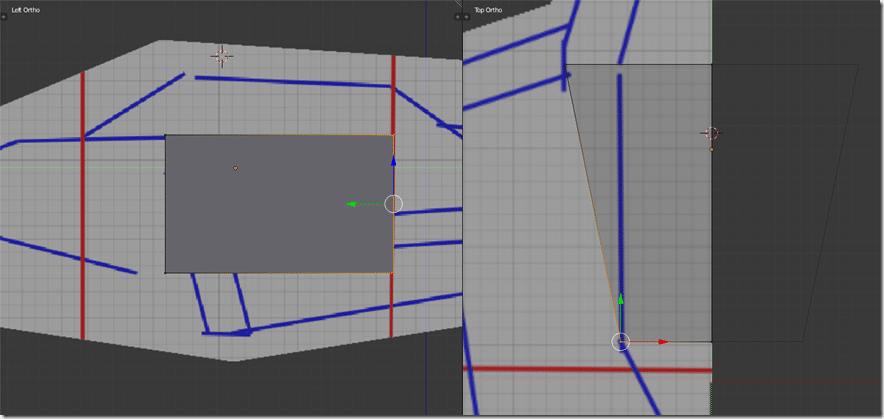Click the Top Ortho view label
The image size is (884, 419).
(x=488, y=10)
